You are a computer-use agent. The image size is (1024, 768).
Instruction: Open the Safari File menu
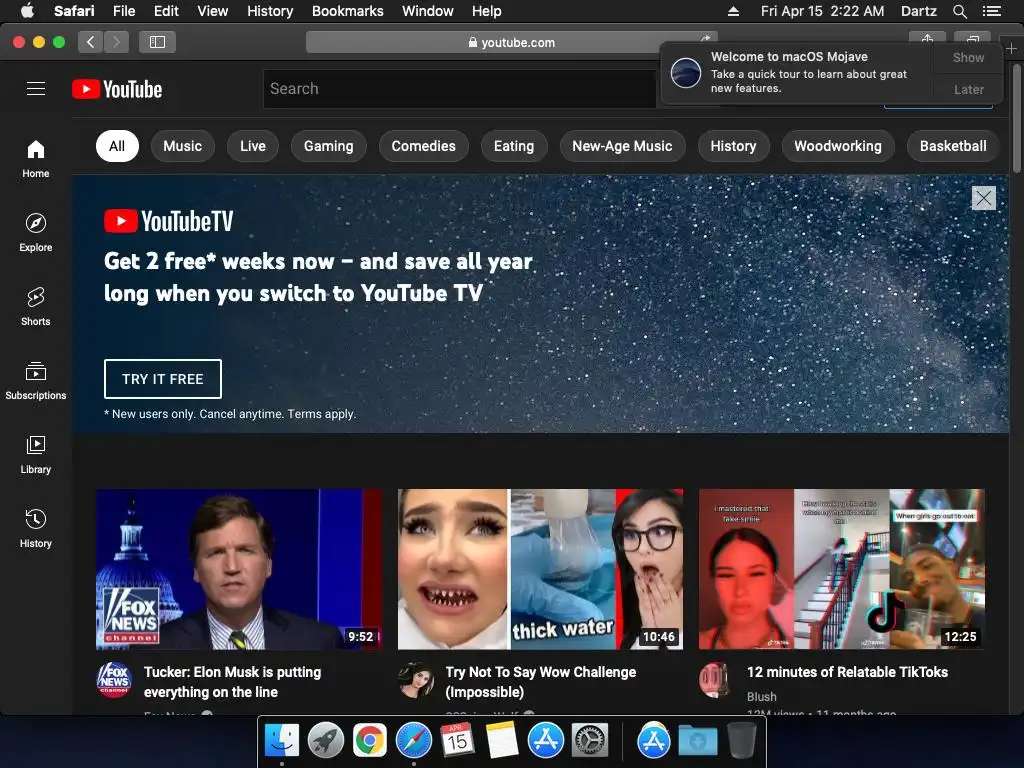click(123, 11)
